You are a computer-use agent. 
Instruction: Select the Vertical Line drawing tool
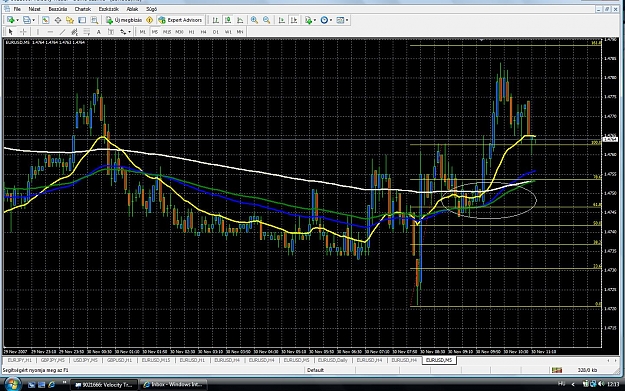point(38,31)
